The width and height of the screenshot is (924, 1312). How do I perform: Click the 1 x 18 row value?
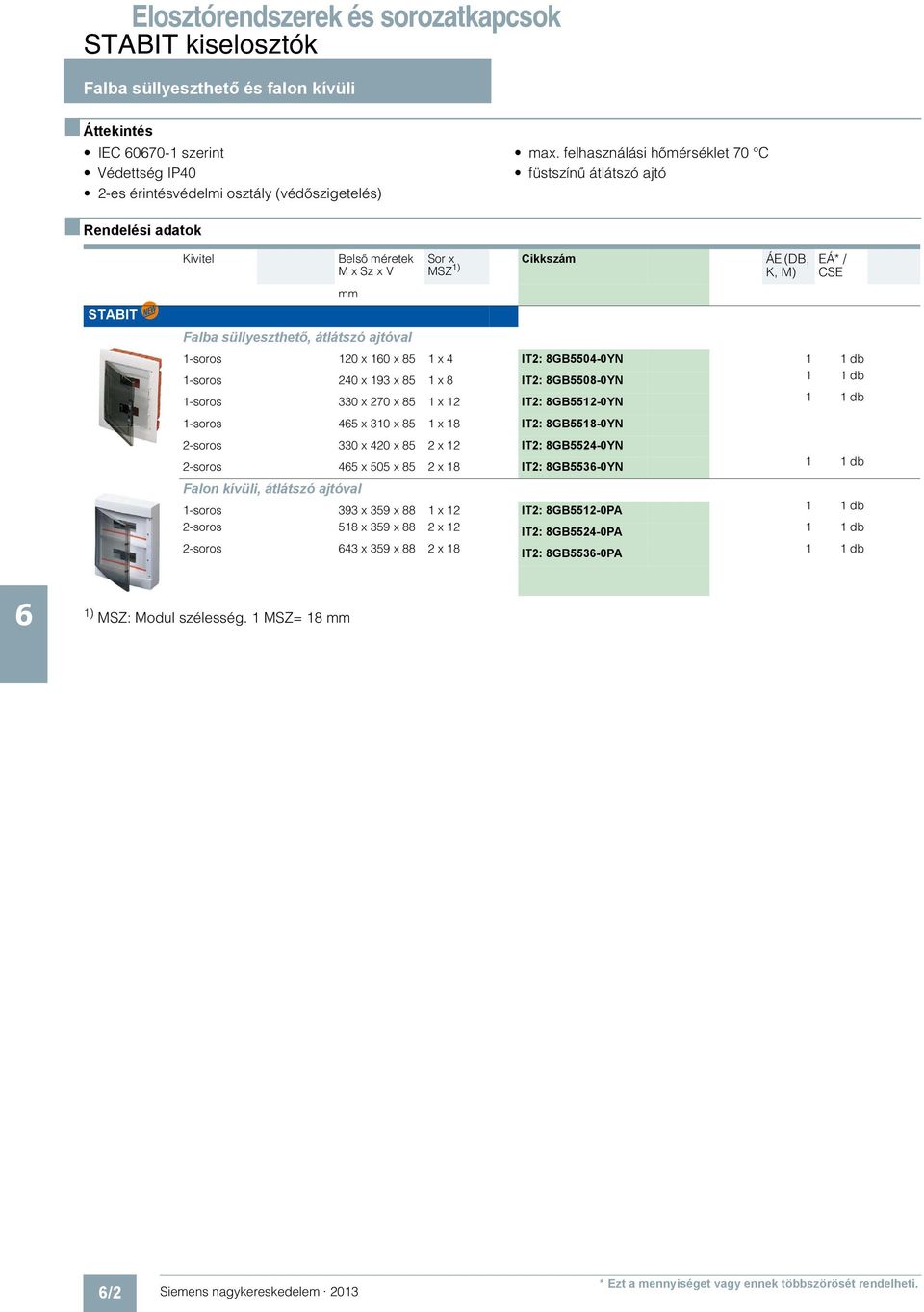pyautogui.click(x=444, y=424)
